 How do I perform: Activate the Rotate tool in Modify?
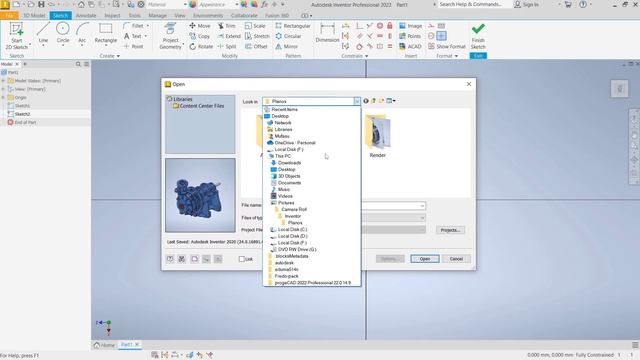tap(201, 47)
